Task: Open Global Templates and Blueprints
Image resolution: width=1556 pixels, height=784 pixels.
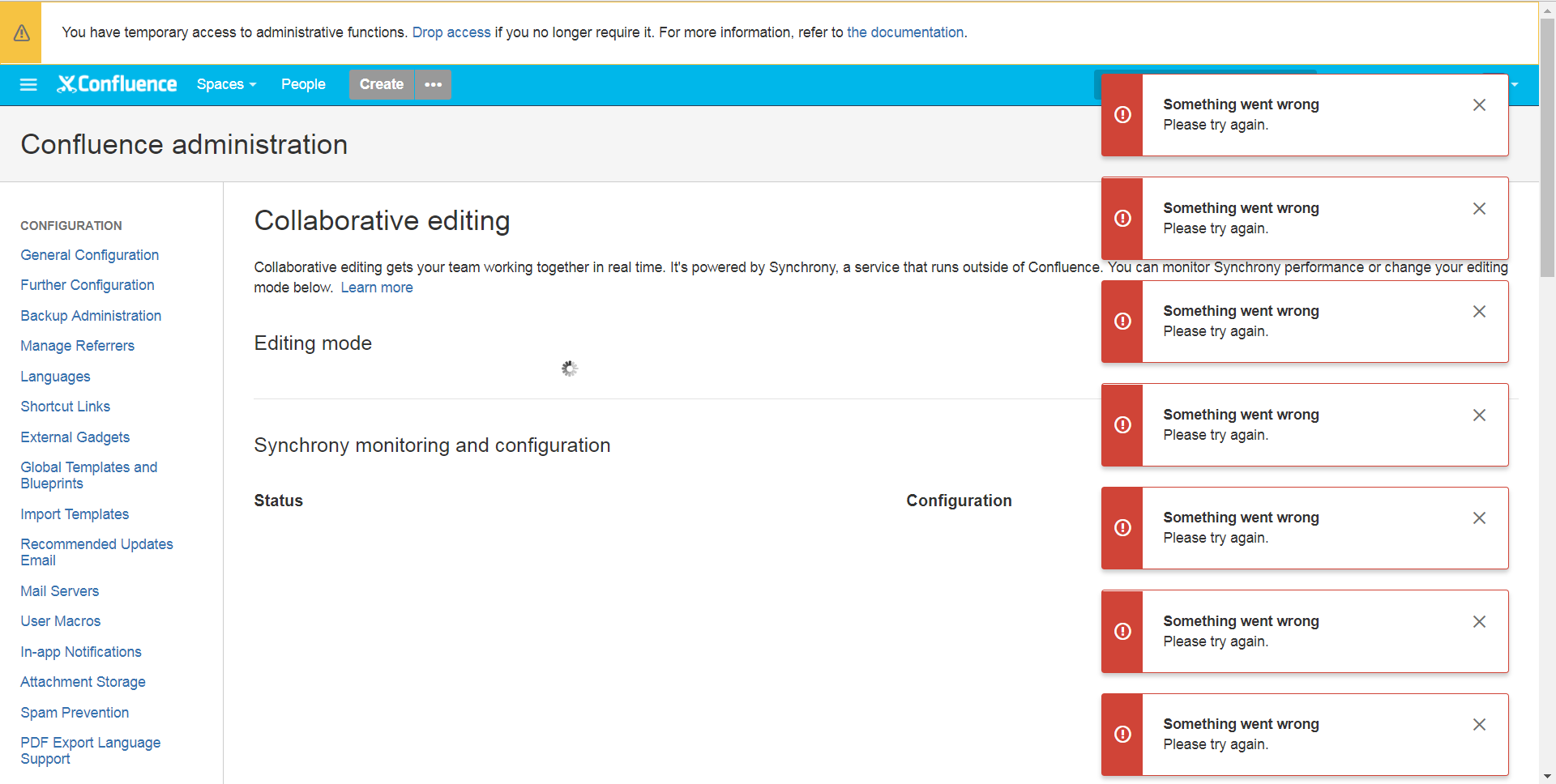Action: click(x=89, y=475)
